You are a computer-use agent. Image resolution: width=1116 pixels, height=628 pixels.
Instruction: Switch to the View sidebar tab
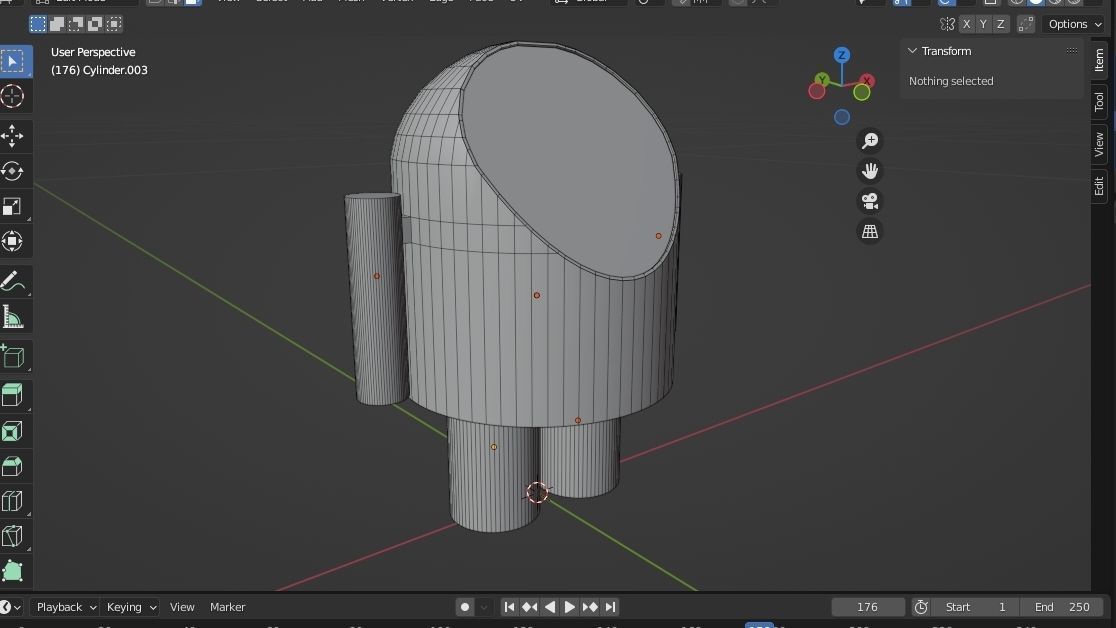point(1099,145)
